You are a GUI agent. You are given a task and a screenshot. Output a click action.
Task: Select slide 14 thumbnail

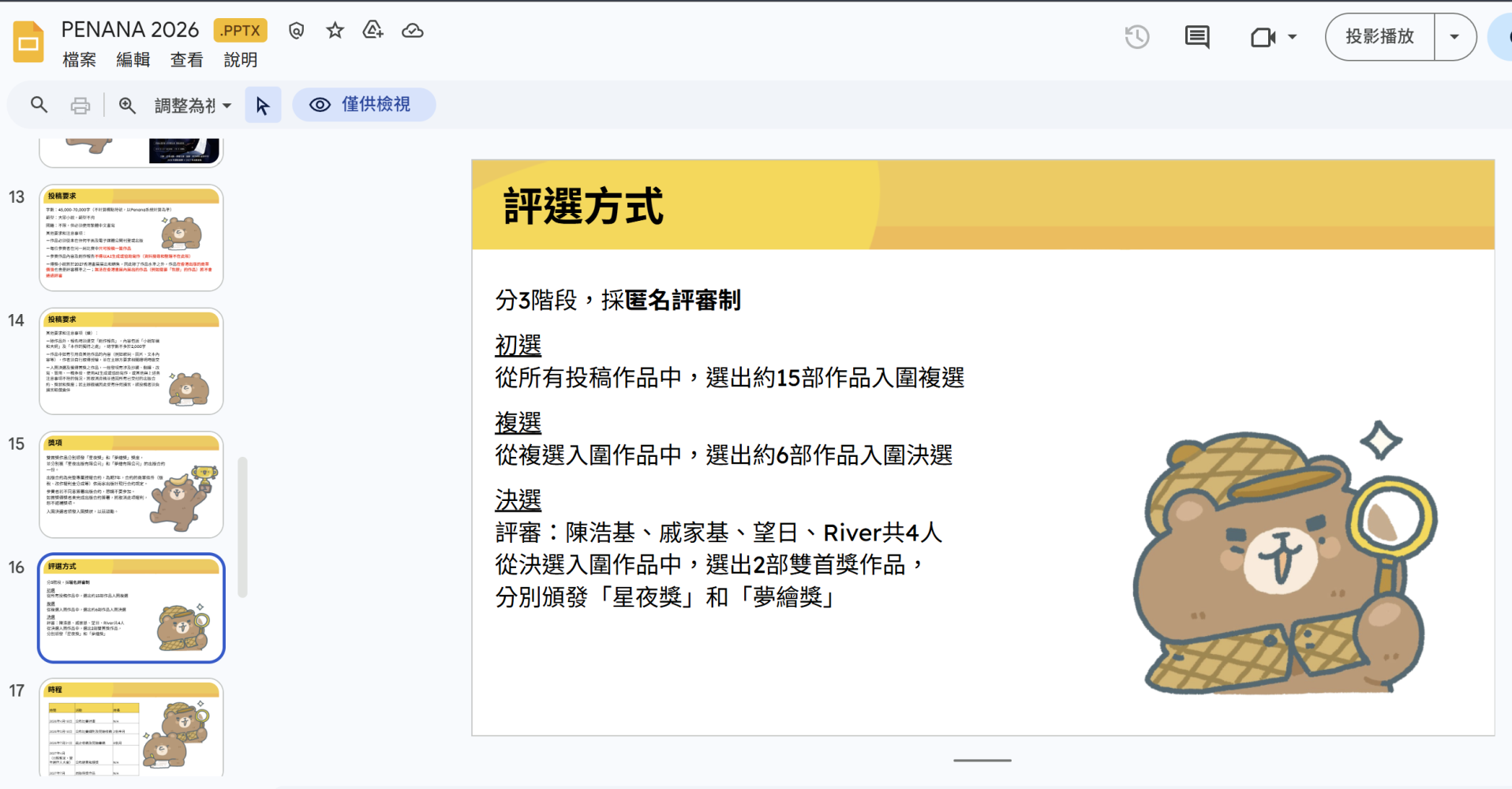(x=132, y=361)
